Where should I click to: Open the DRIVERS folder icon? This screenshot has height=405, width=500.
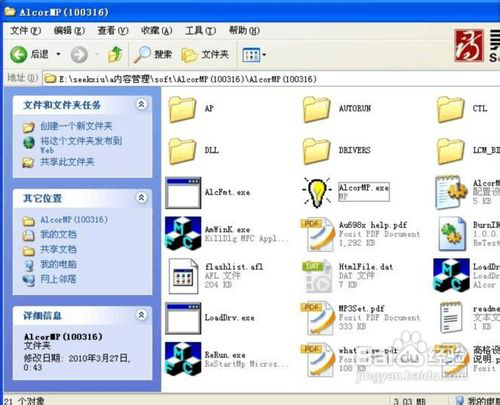click(x=317, y=151)
